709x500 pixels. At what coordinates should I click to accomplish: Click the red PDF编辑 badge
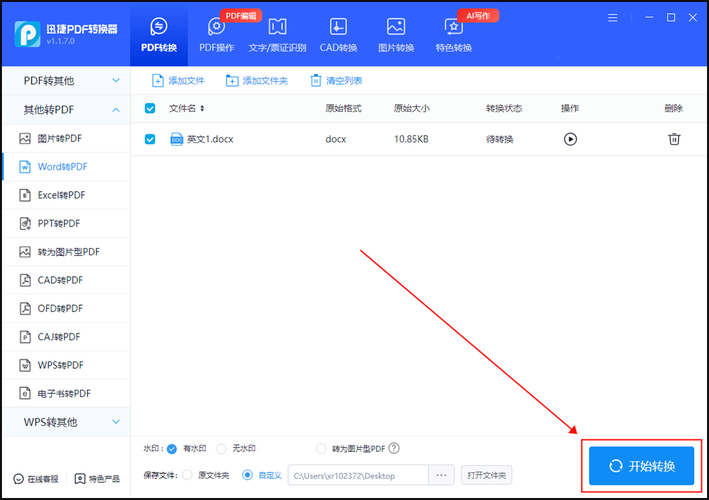point(241,16)
